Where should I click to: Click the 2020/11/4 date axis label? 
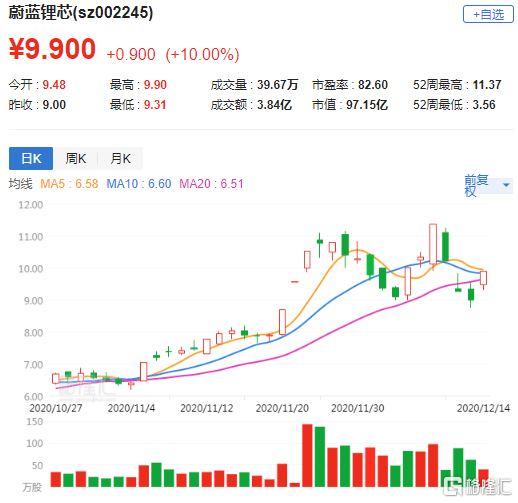pyautogui.click(x=131, y=408)
